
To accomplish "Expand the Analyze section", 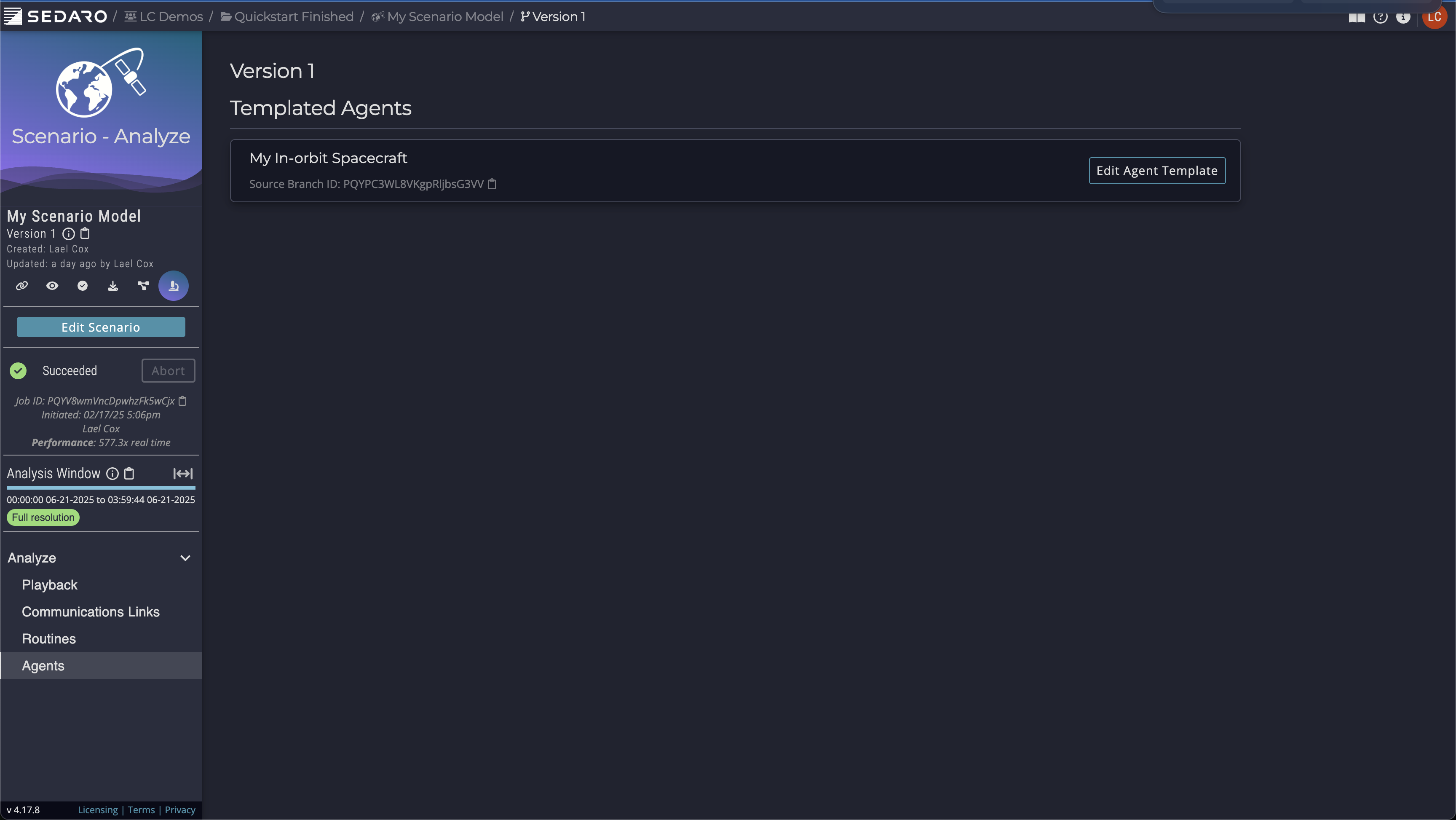I will 185,557.
